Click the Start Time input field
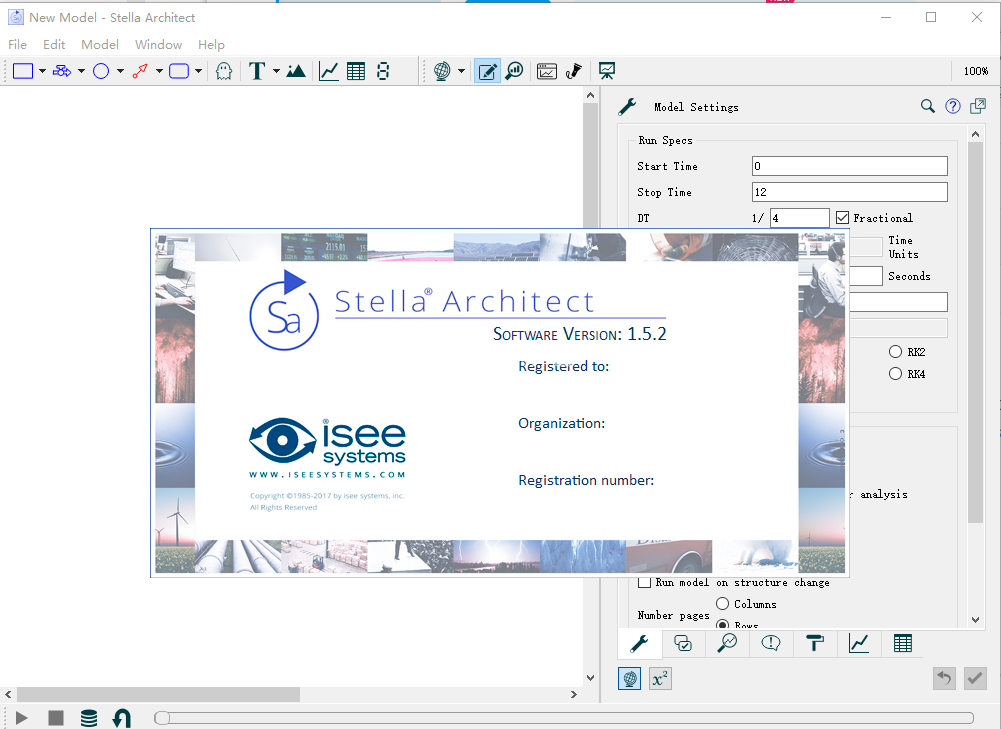The image size is (1001, 729). pyautogui.click(x=850, y=166)
